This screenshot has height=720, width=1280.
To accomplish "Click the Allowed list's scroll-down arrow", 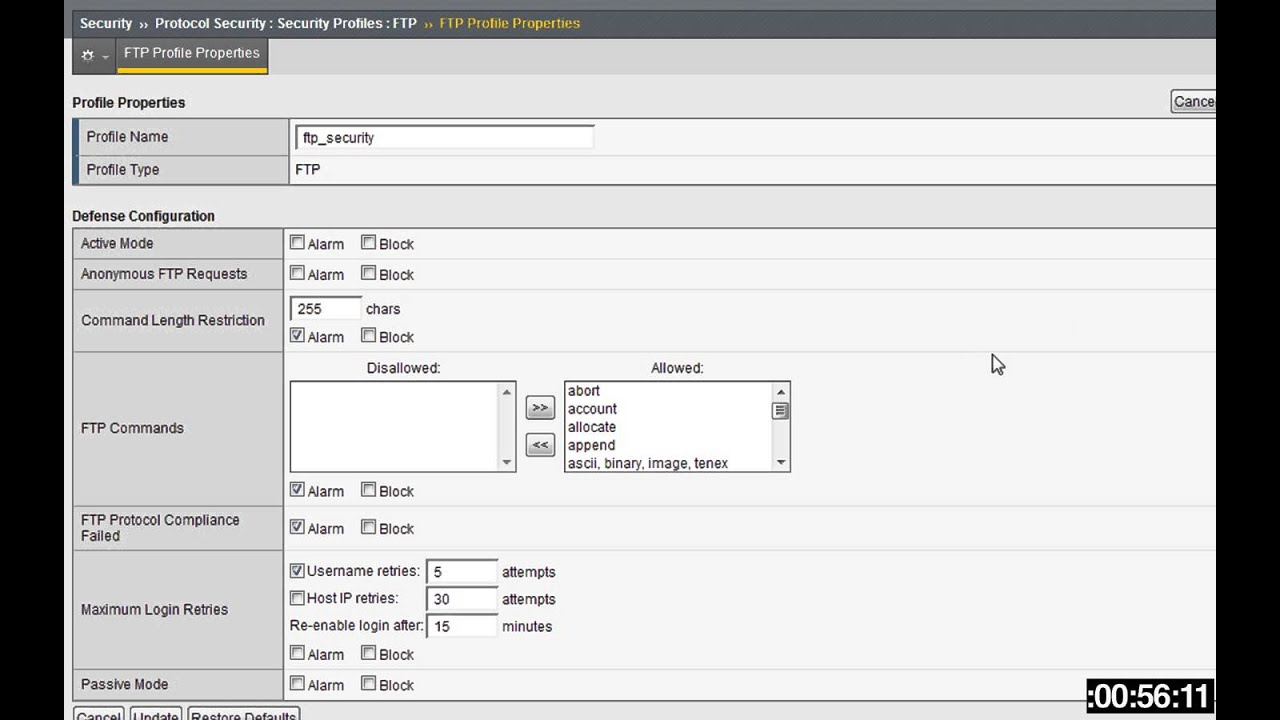I will (781, 461).
